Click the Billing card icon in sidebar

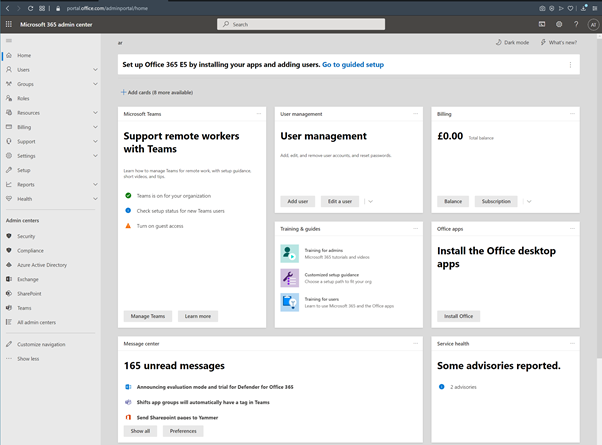(x=9, y=127)
